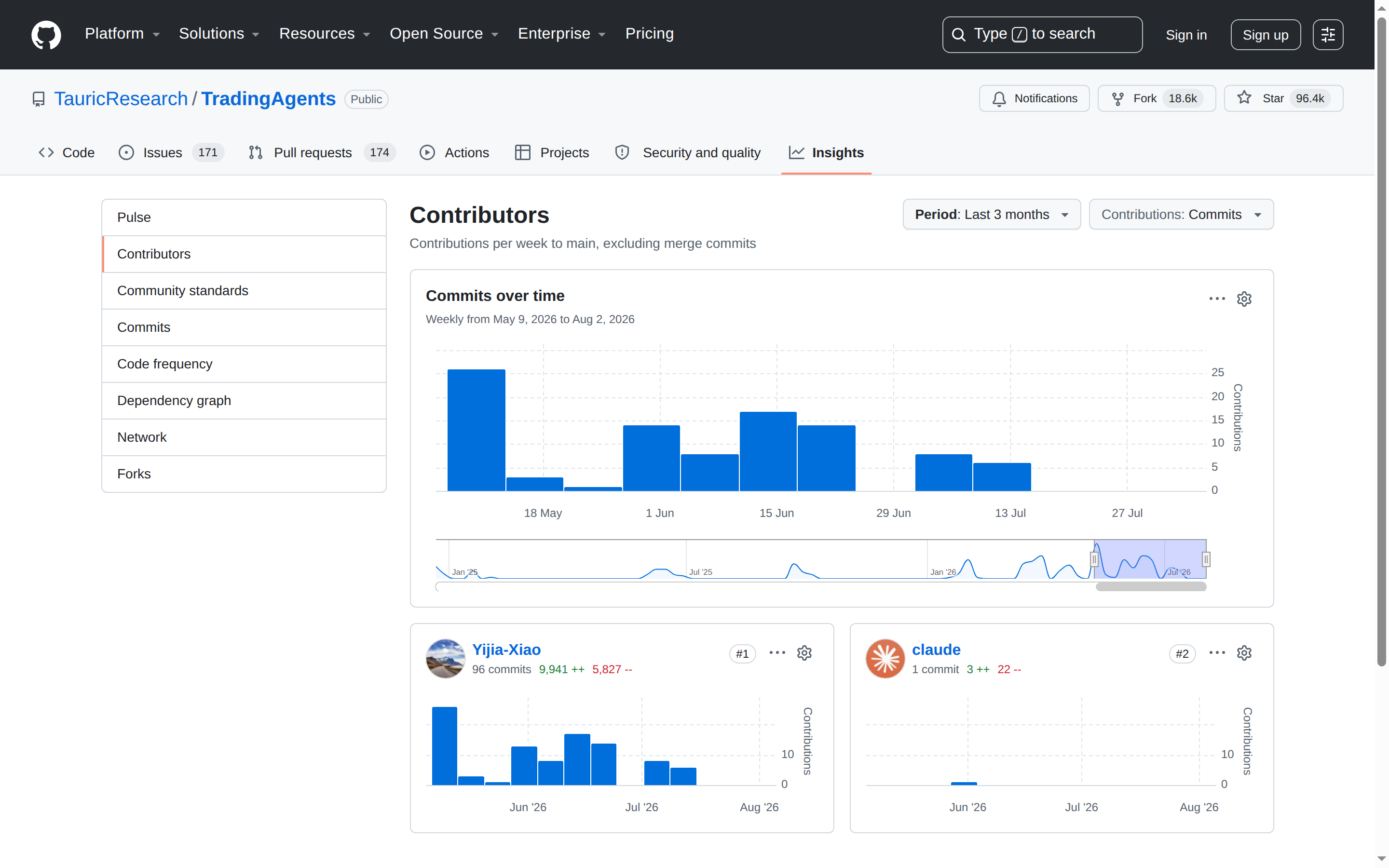Click the GitHub logo home icon
The width and height of the screenshot is (1389, 868).
coord(46,34)
